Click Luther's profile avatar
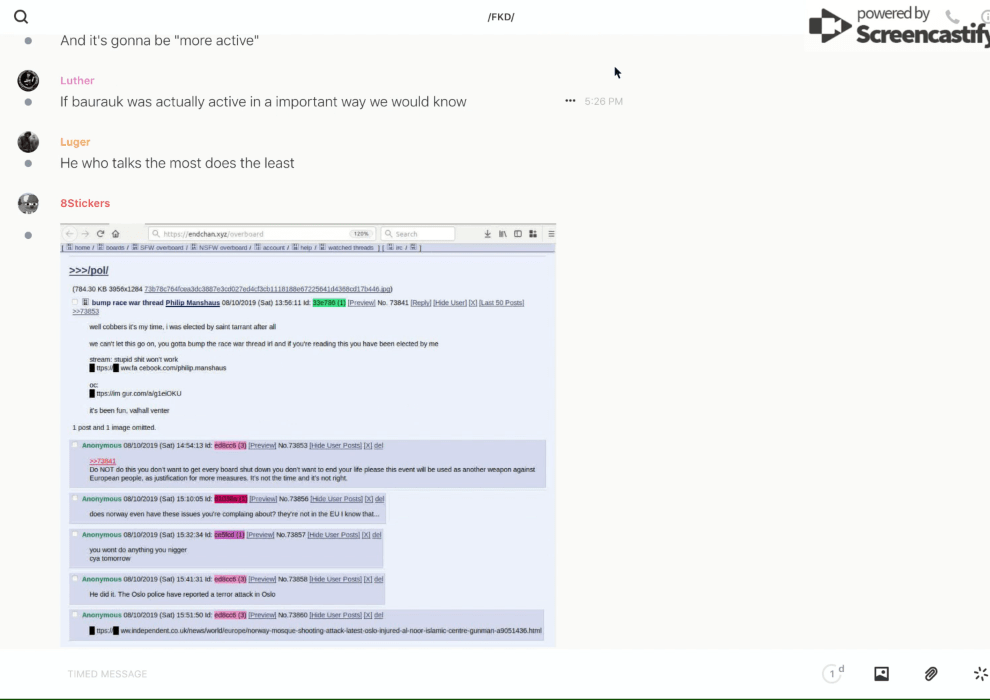Image resolution: width=990 pixels, height=700 pixels. pyautogui.click(x=28, y=81)
